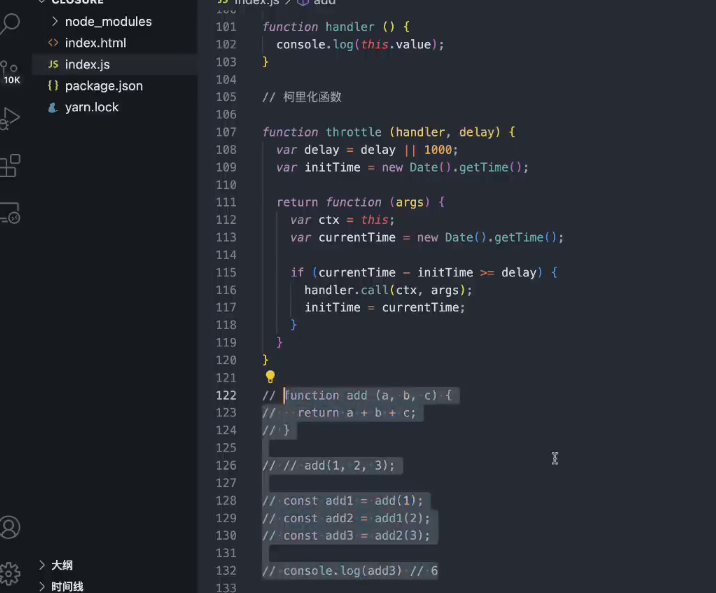Image resolution: width=716 pixels, height=593 pixels.
Task: Click 'console.log(add3)' comment line
Action: pos(350,571)
